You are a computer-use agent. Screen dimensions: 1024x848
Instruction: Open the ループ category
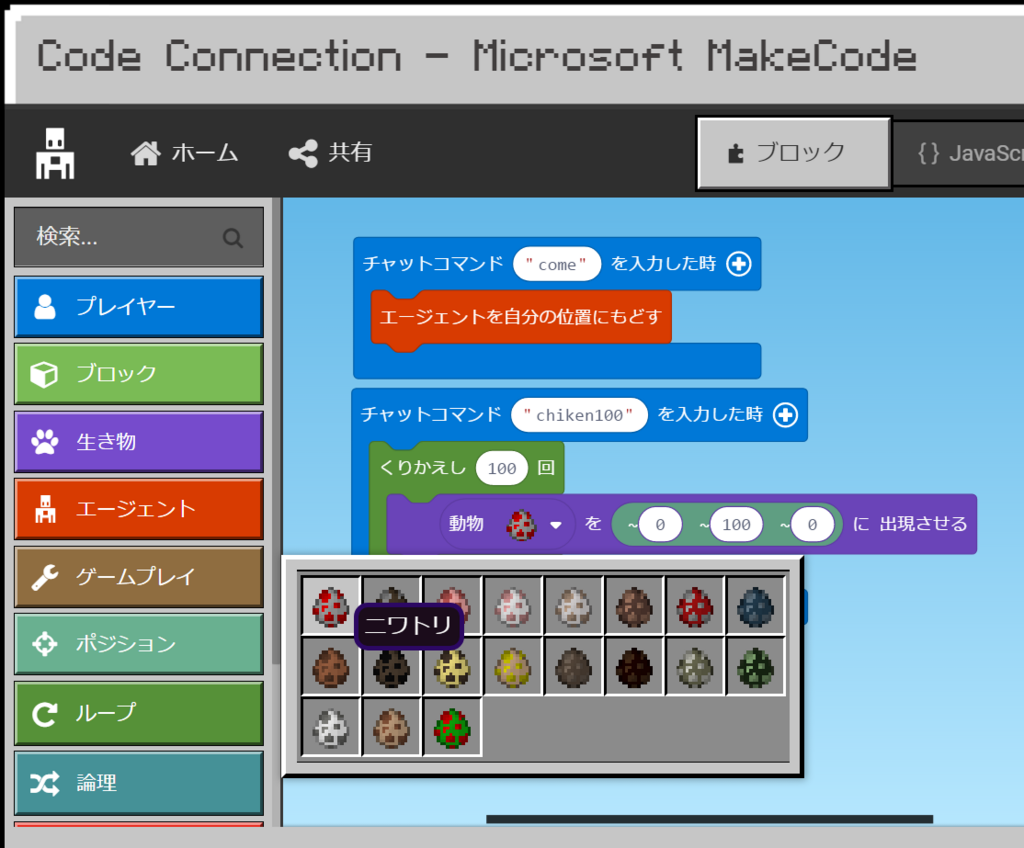point(138,713)
